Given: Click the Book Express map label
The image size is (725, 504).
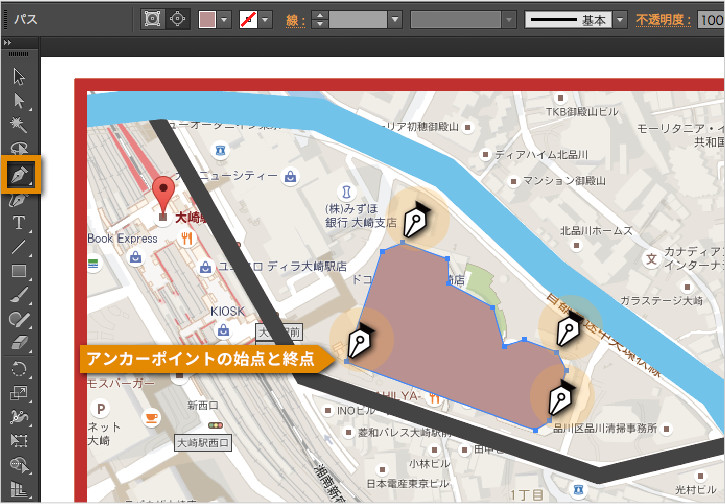Looking at the screenshot, I should tap(123, 239).
